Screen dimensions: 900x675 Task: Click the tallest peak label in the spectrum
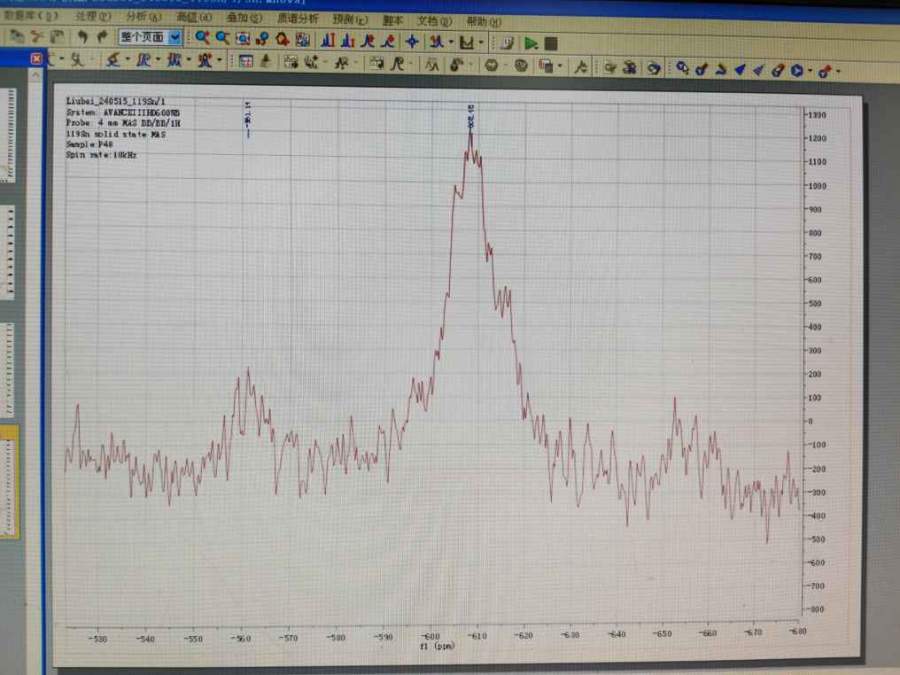(x=470, y=115)
